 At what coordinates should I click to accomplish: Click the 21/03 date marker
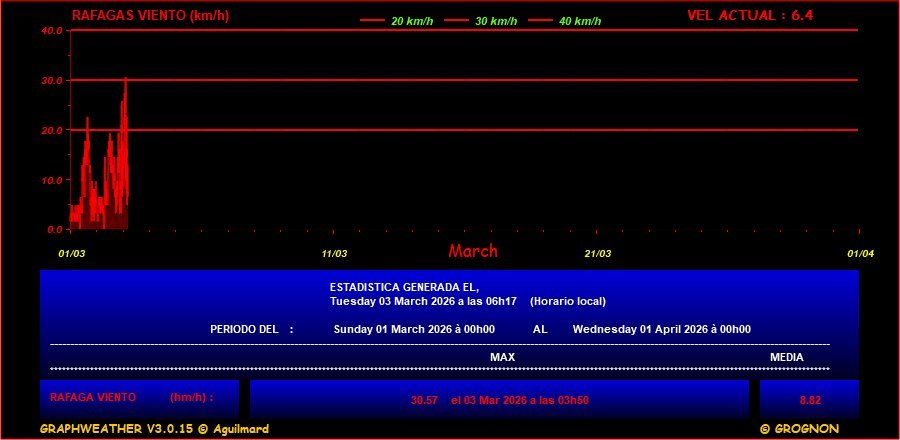point(597,253)
